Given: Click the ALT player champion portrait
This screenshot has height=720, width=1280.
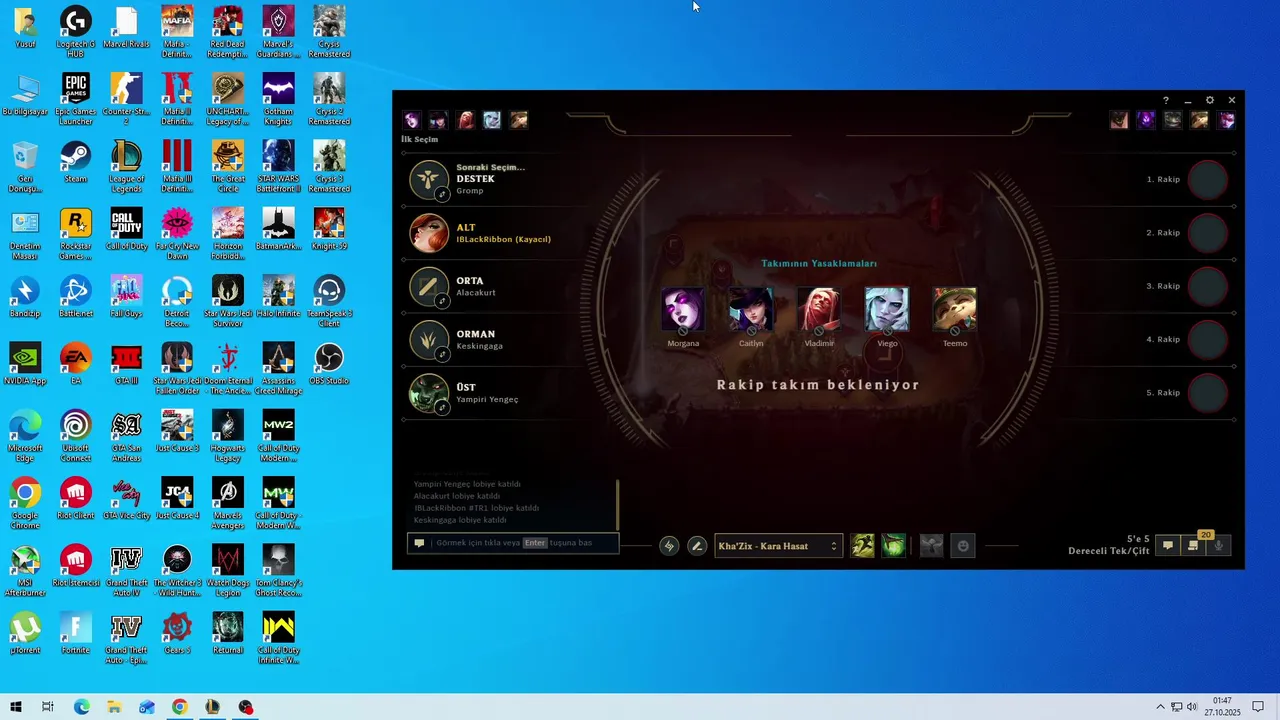Looking at the screenshot, I should click(429, 233).
